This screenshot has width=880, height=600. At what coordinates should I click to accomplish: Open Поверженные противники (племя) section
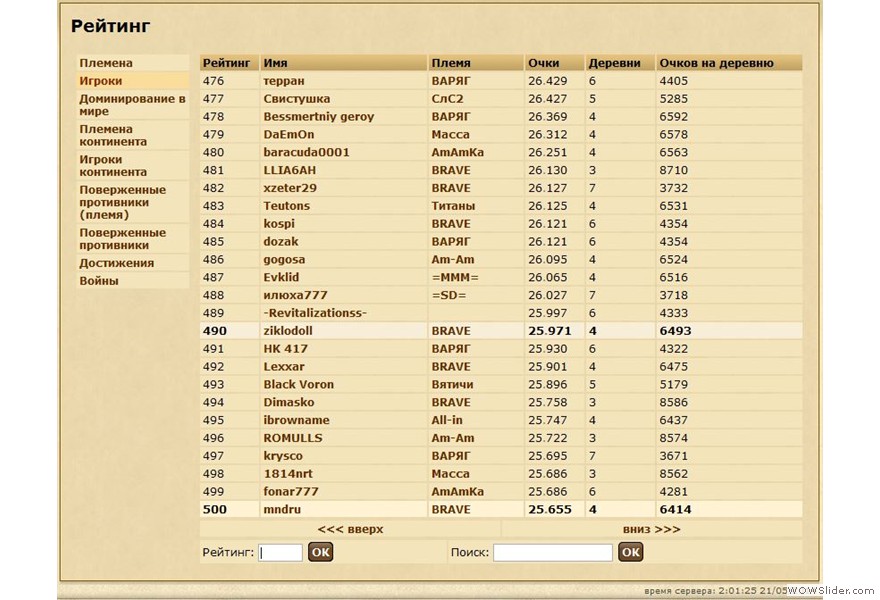[x=123, y=201]
